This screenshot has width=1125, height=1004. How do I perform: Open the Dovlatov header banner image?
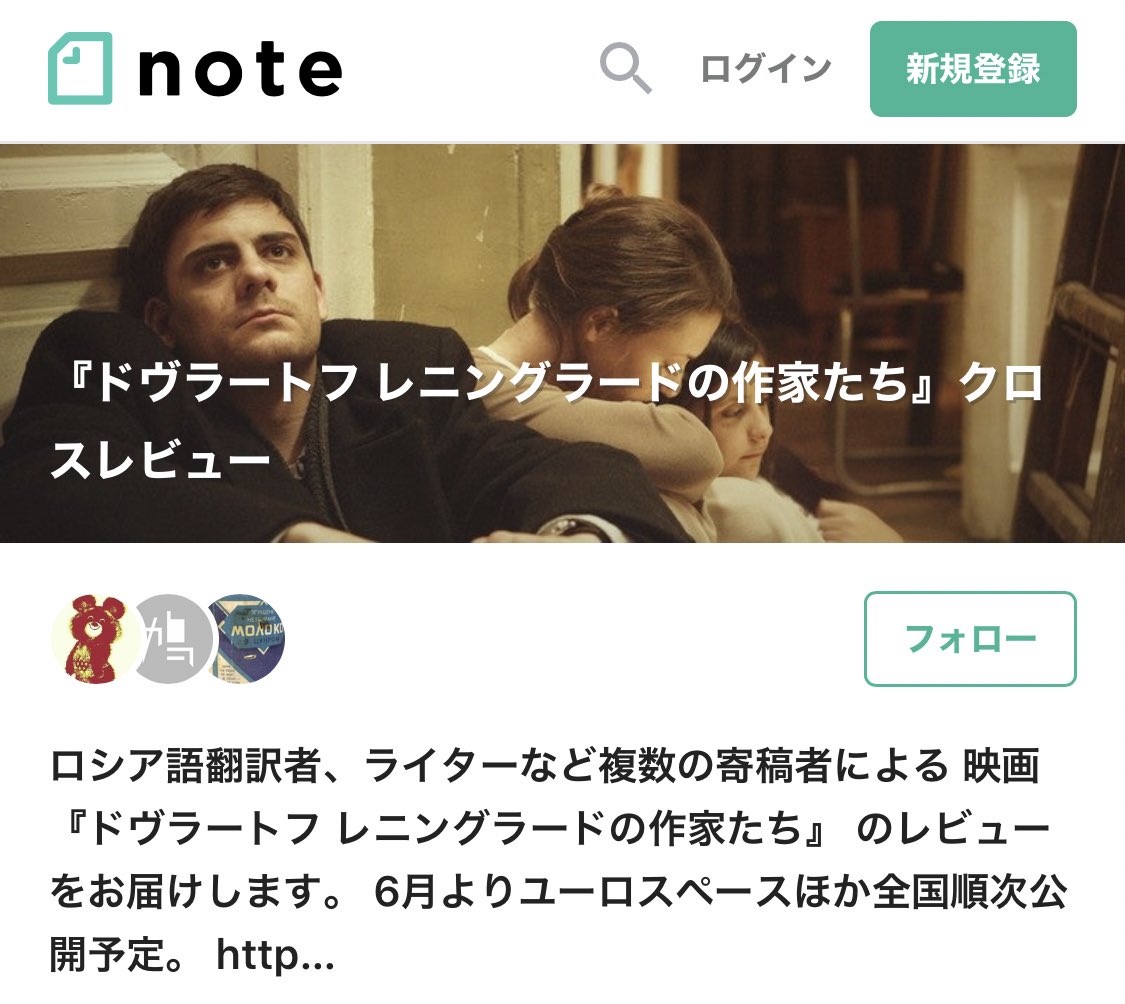point(562,343)
